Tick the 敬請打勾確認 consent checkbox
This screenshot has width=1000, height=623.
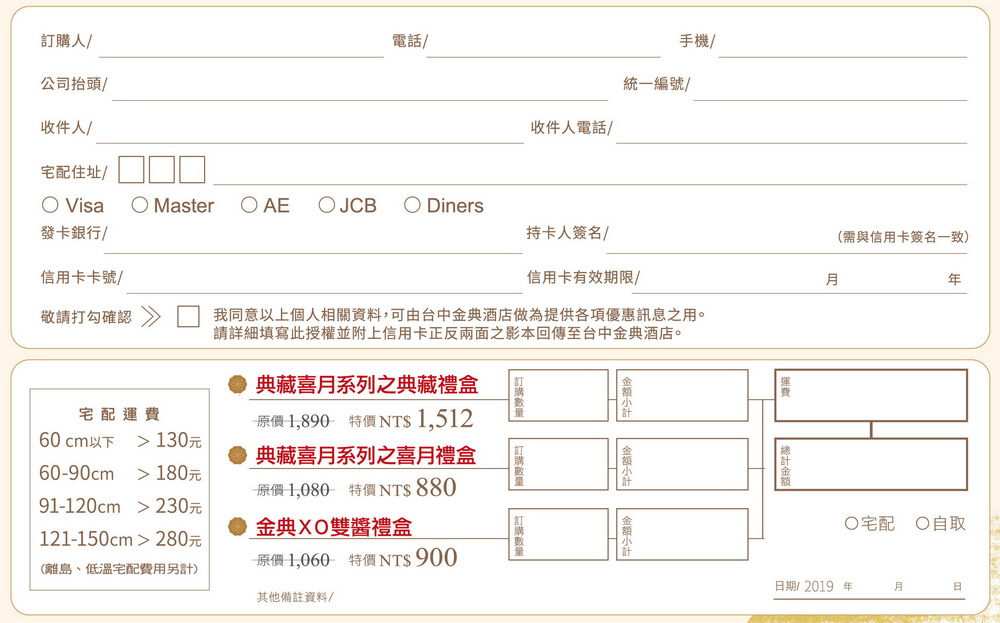(x=188, y=316)
